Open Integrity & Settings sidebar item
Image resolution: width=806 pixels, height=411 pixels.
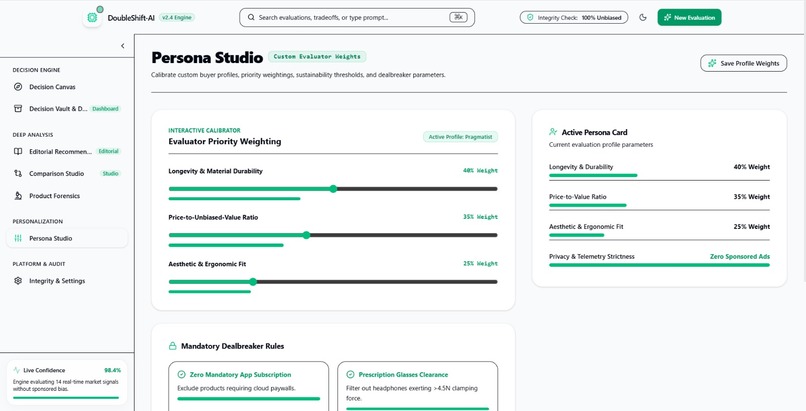point(67,281)
